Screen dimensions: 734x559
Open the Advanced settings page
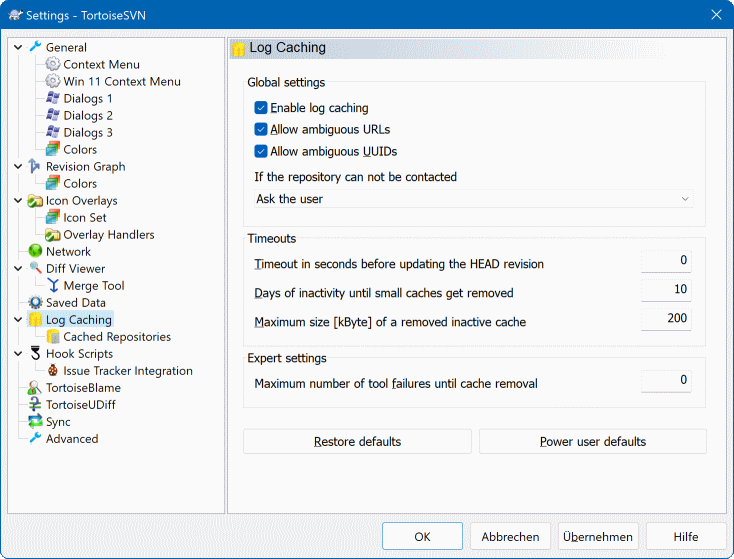tap(72, 439)
